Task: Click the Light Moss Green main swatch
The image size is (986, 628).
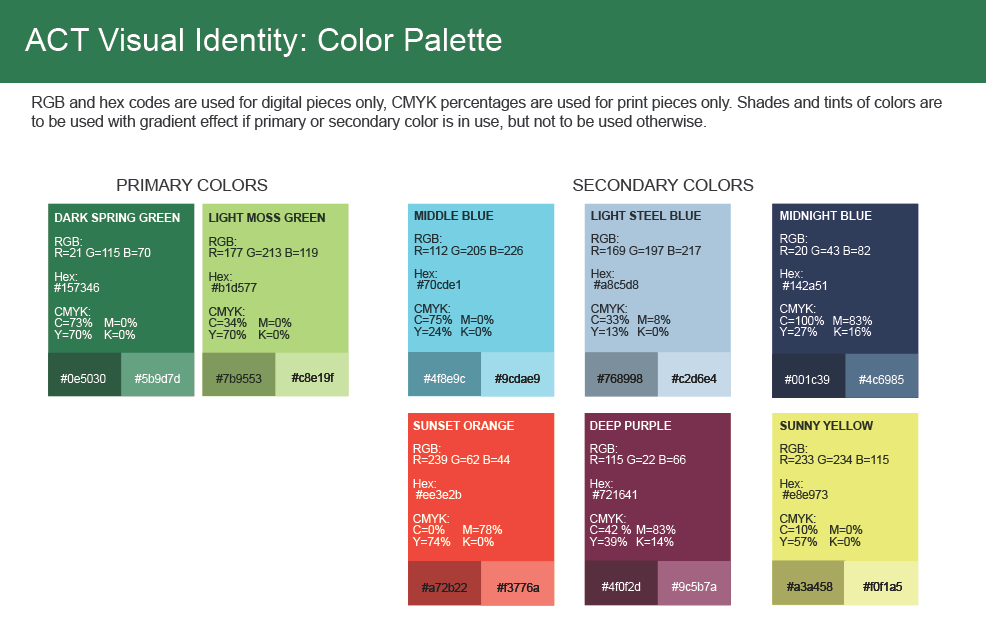Action: [x=275, y=277]
